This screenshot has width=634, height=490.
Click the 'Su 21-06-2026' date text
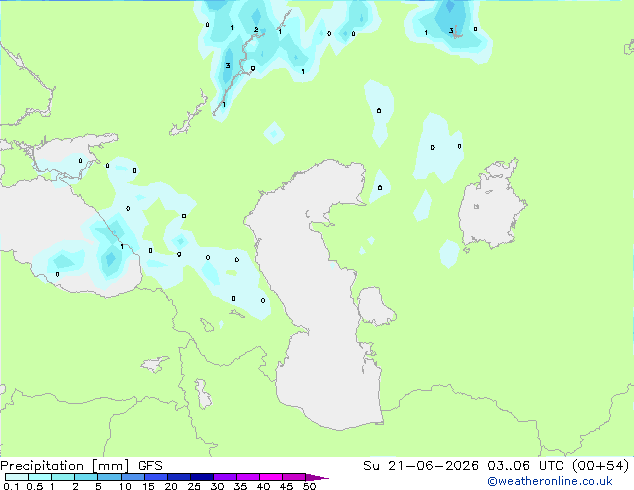tap(421, 466)
